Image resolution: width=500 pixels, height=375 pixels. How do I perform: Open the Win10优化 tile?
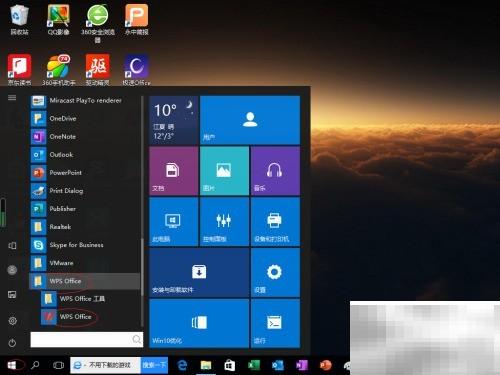tap(199, 323)
